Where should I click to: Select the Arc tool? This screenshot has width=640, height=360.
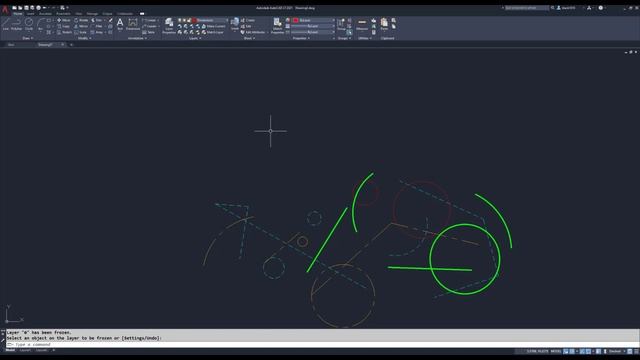(x=41, y=24)
